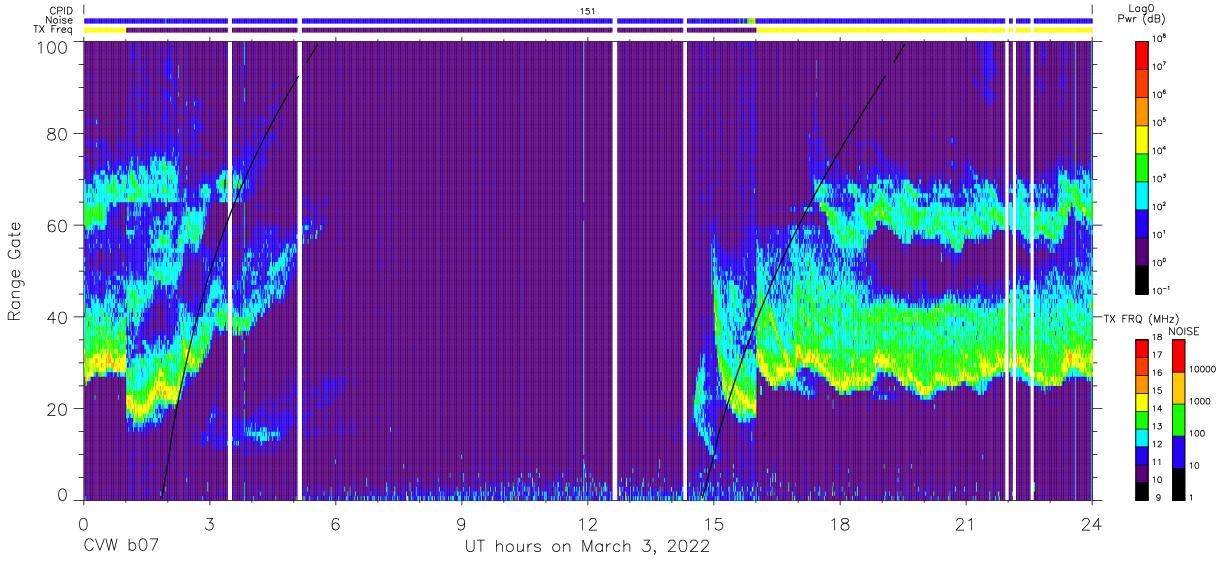Screen dimensions: 1228x567
Task: Click the 'Range Gate' axis title
Action: tap(15, 271)
